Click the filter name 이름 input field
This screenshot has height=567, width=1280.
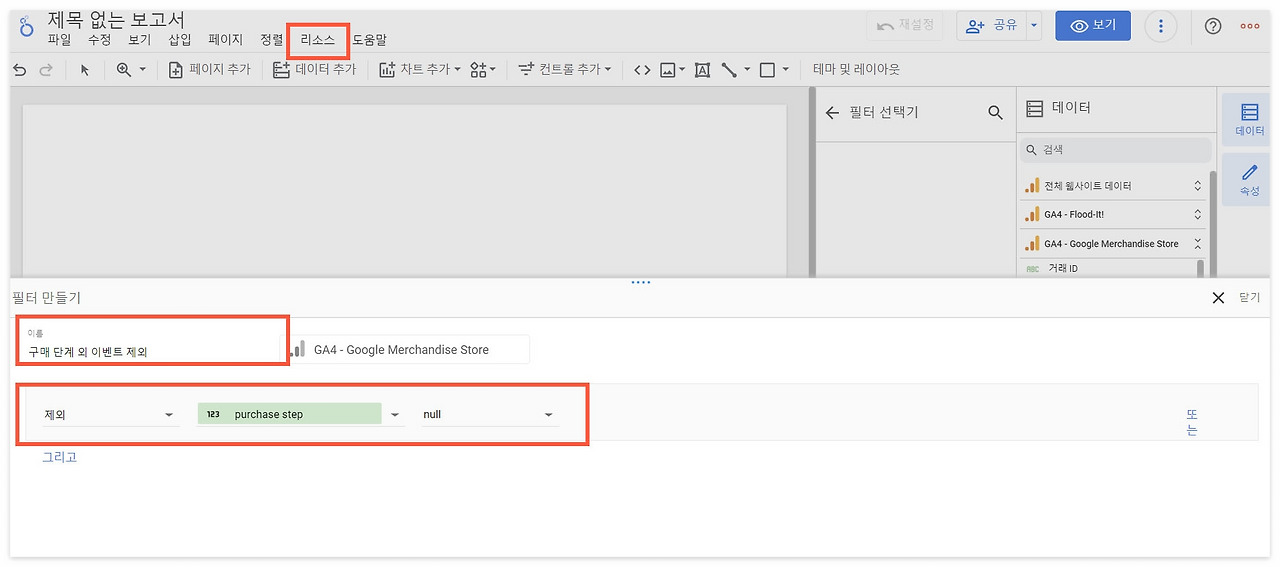pos(152,341)
